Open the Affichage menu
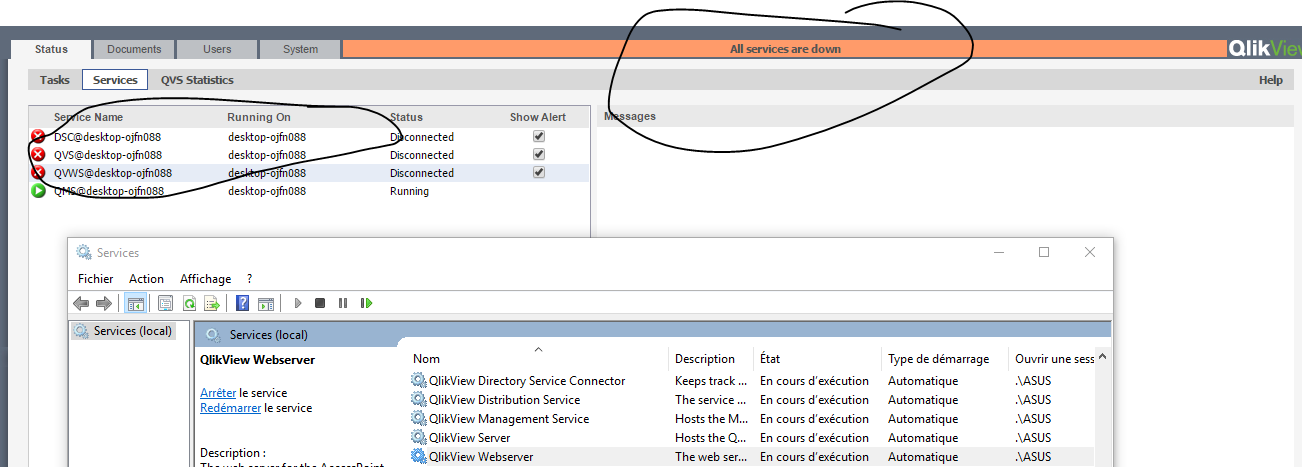Viewport: 1302px width, 467px height. click(x=205, y=279)
